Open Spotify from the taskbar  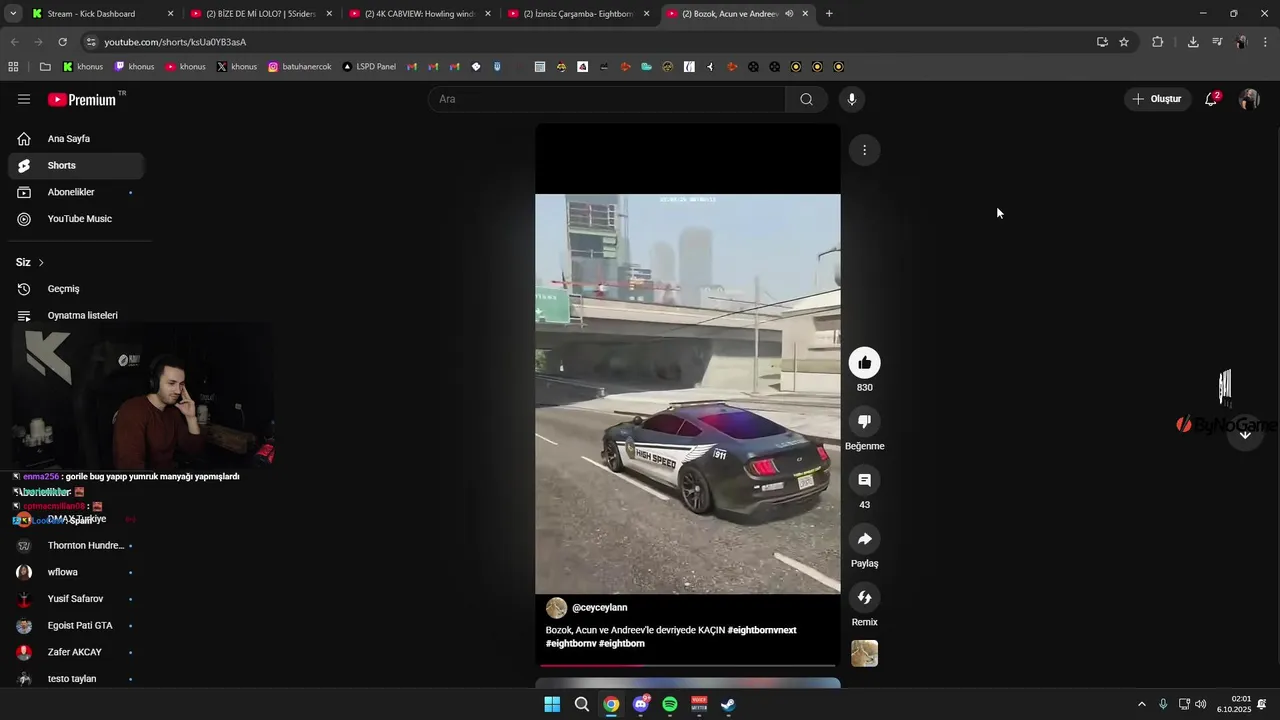click(x=670, y=704)
